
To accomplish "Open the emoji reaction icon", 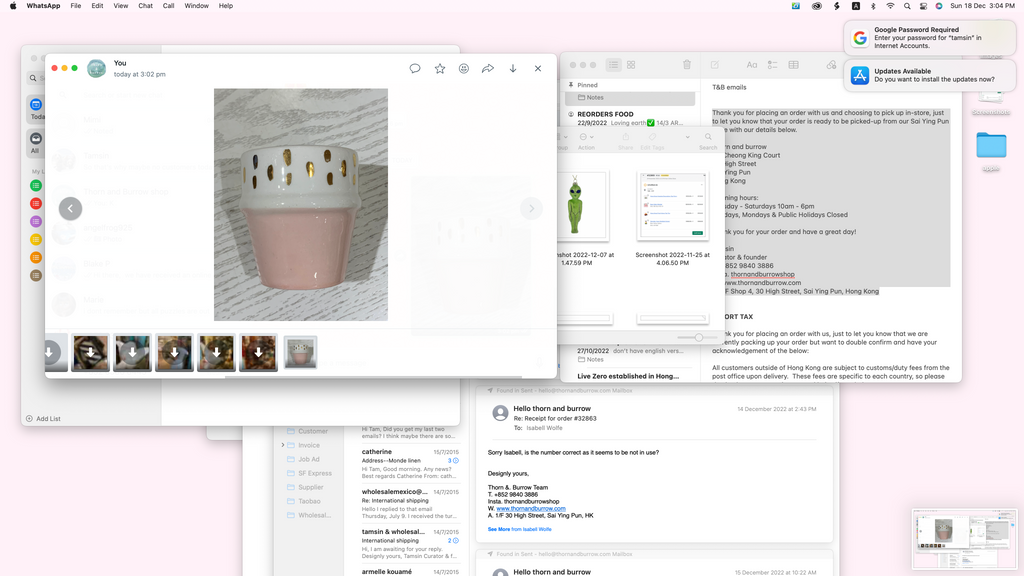I will coord(464,68).
